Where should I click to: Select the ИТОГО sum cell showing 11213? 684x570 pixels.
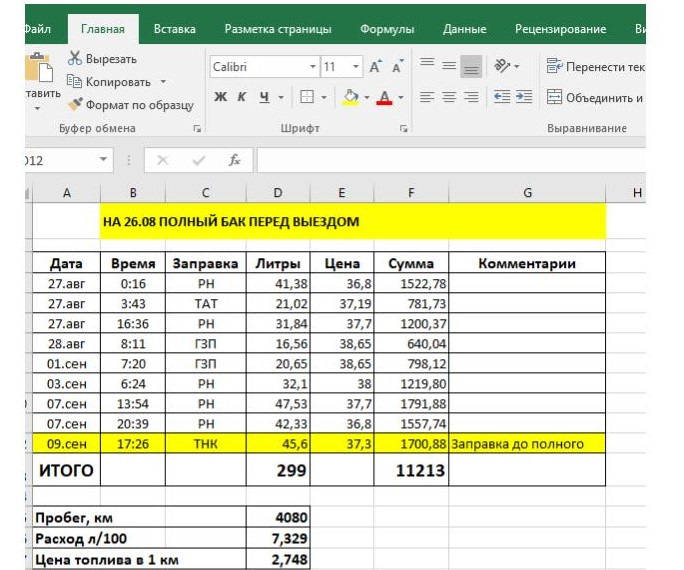click(x=411, y=470)
